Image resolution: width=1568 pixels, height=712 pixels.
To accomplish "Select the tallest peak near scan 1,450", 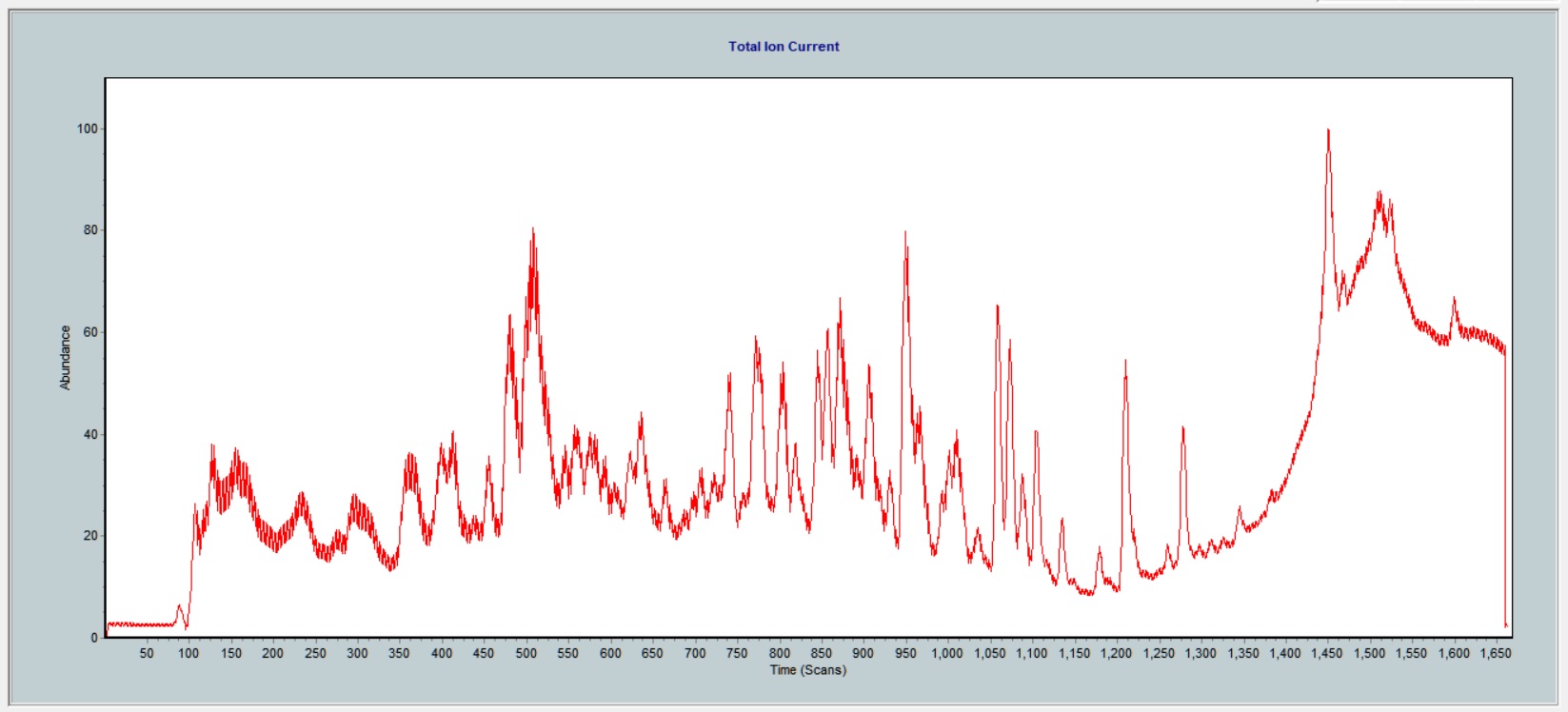I will click(1328, 131).
